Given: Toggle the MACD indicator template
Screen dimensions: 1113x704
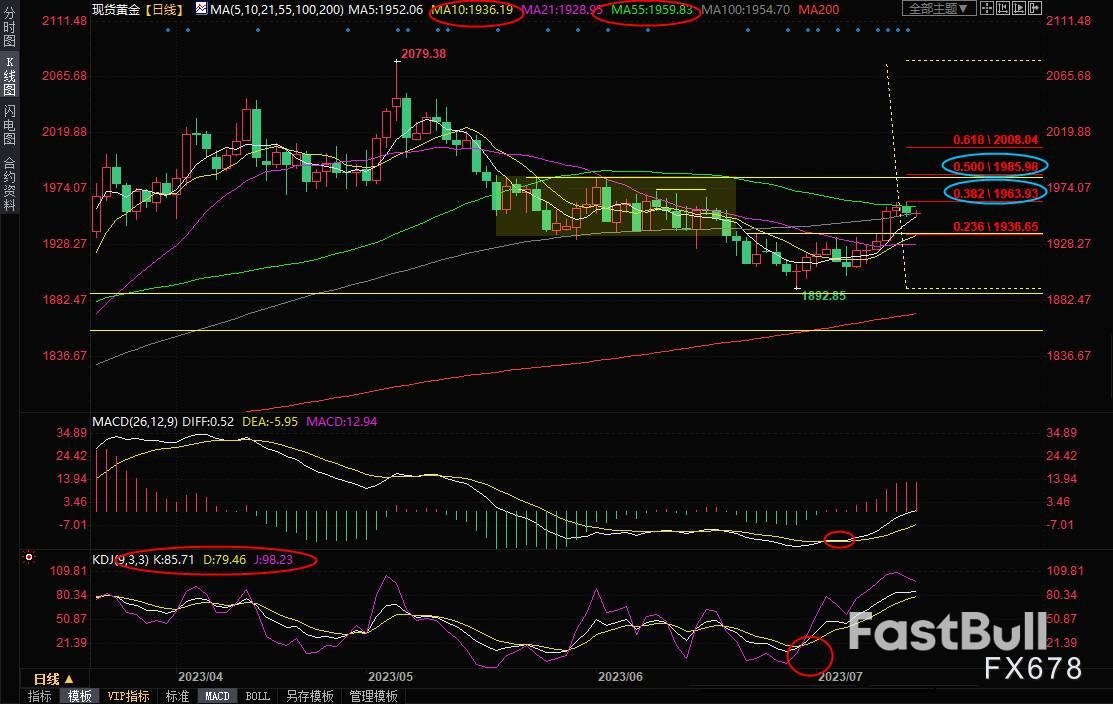Looking at the screenshot, I should [x=217, y=696].
